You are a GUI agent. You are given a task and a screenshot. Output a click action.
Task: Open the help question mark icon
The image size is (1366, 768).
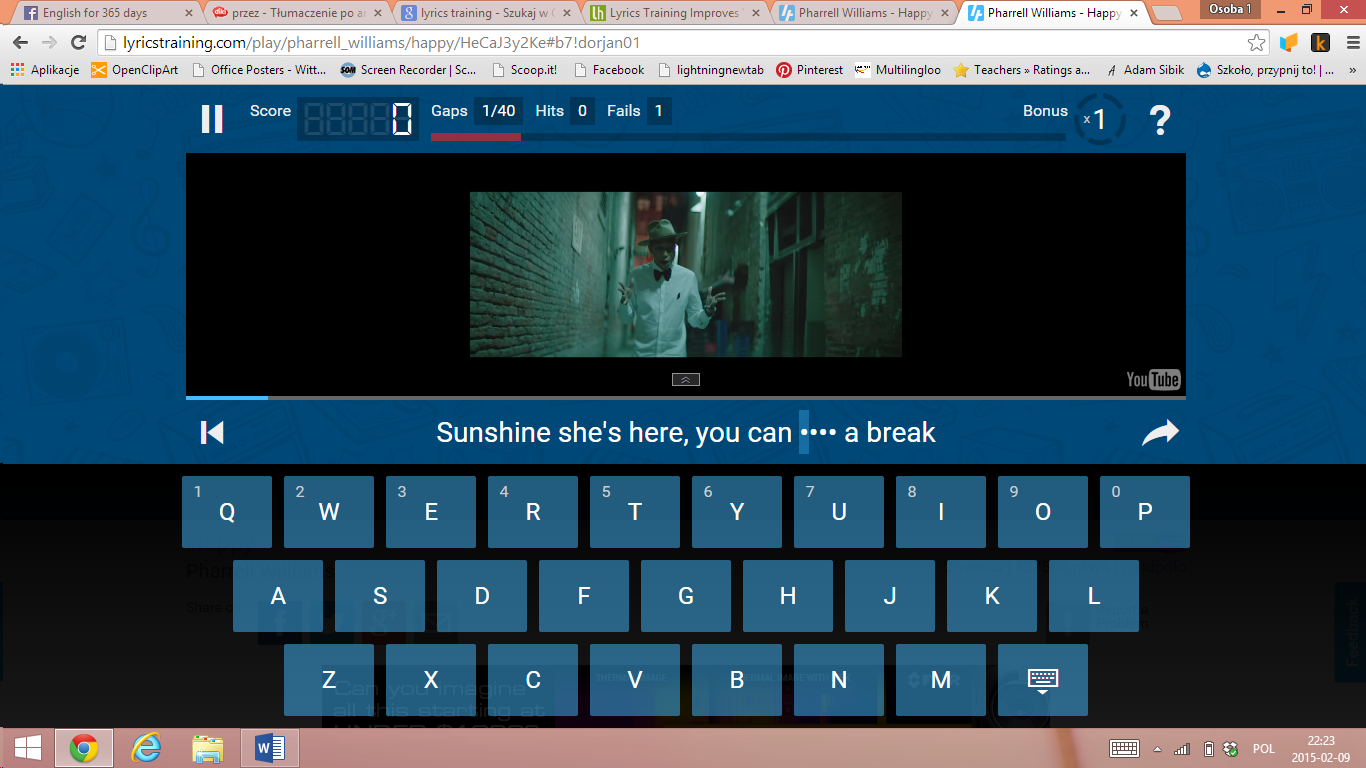(1159, 120)
